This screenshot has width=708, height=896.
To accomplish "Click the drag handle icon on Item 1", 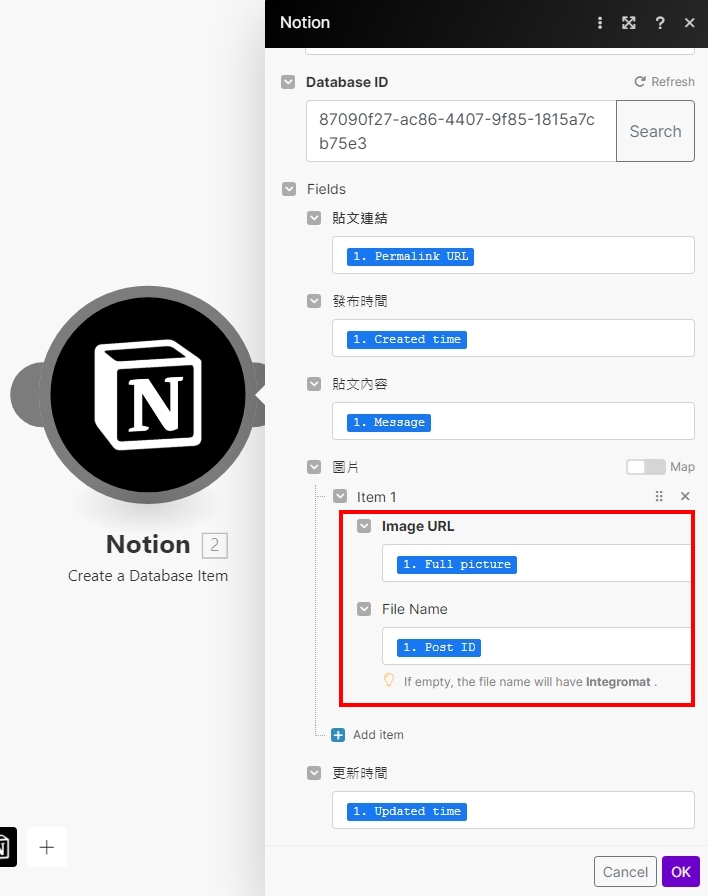I will (x=659, y=496).
